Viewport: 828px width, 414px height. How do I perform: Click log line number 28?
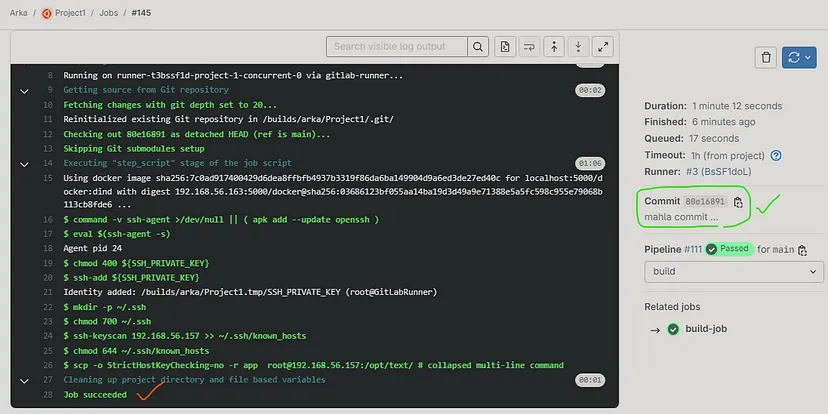tap(48, 395)
